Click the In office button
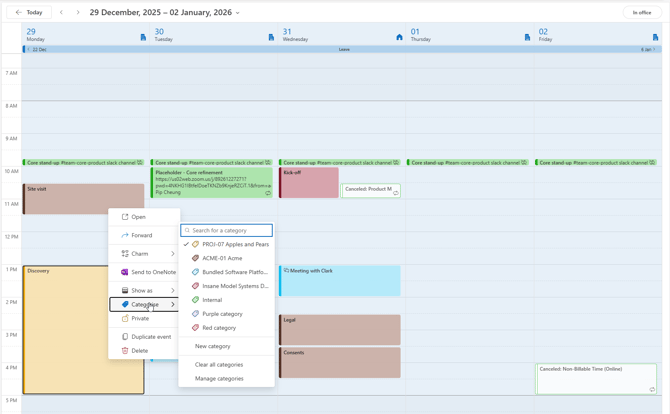670x414 pixels. [x=641, y=13]
